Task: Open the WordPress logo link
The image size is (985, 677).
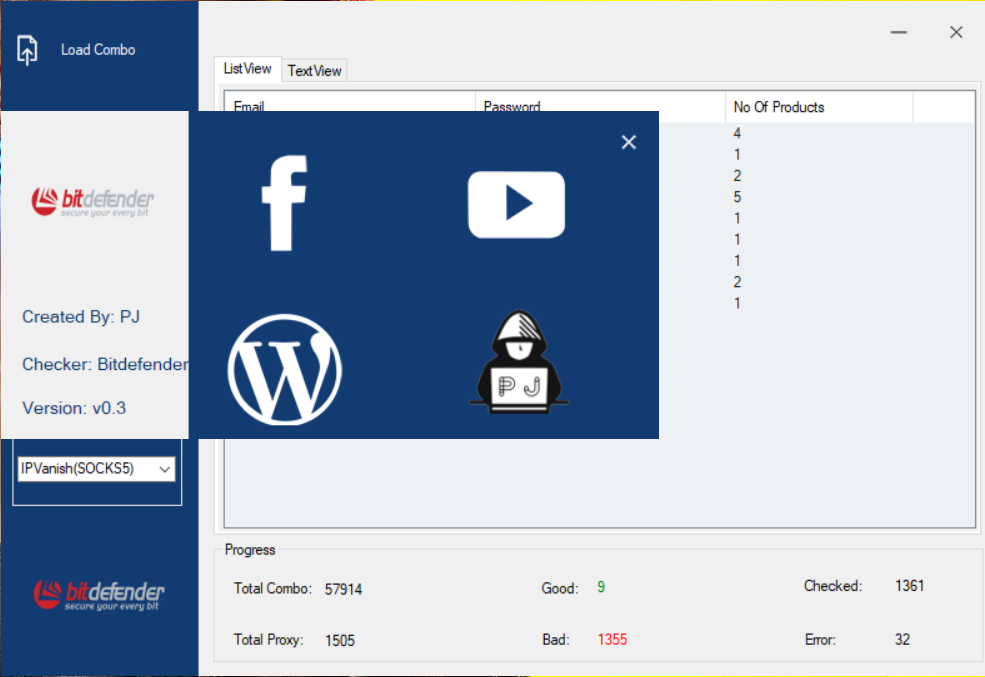Action: coord(285,369)
